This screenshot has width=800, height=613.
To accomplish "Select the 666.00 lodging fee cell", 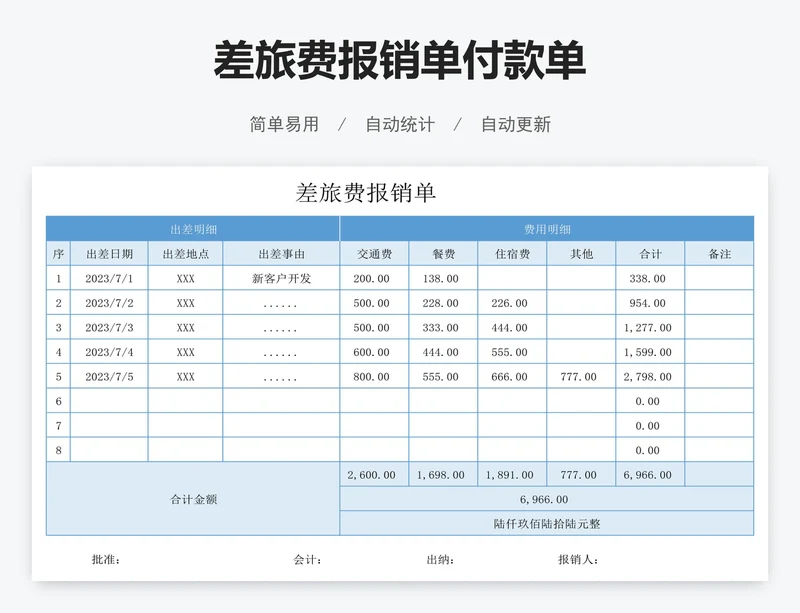I will pos(512,377).
